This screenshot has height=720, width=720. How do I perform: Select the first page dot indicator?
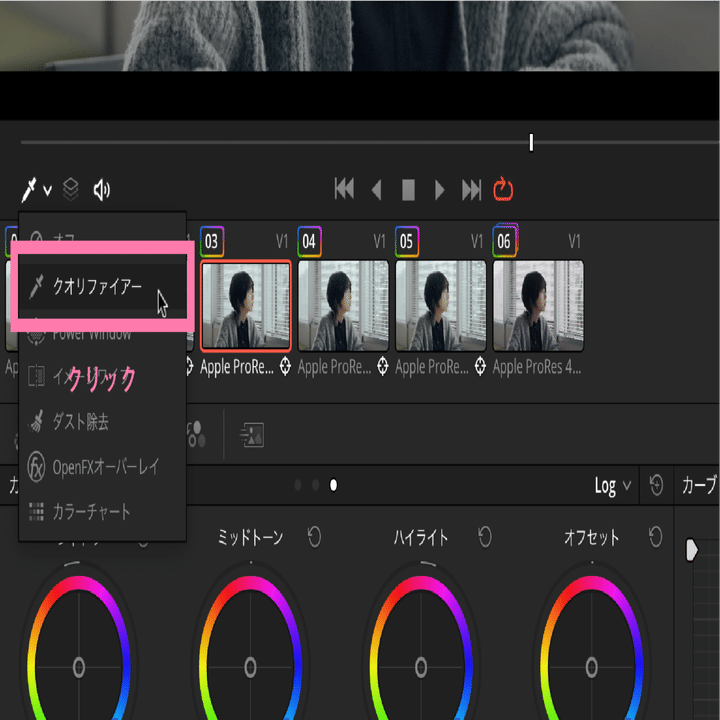[x=298, y=485]
